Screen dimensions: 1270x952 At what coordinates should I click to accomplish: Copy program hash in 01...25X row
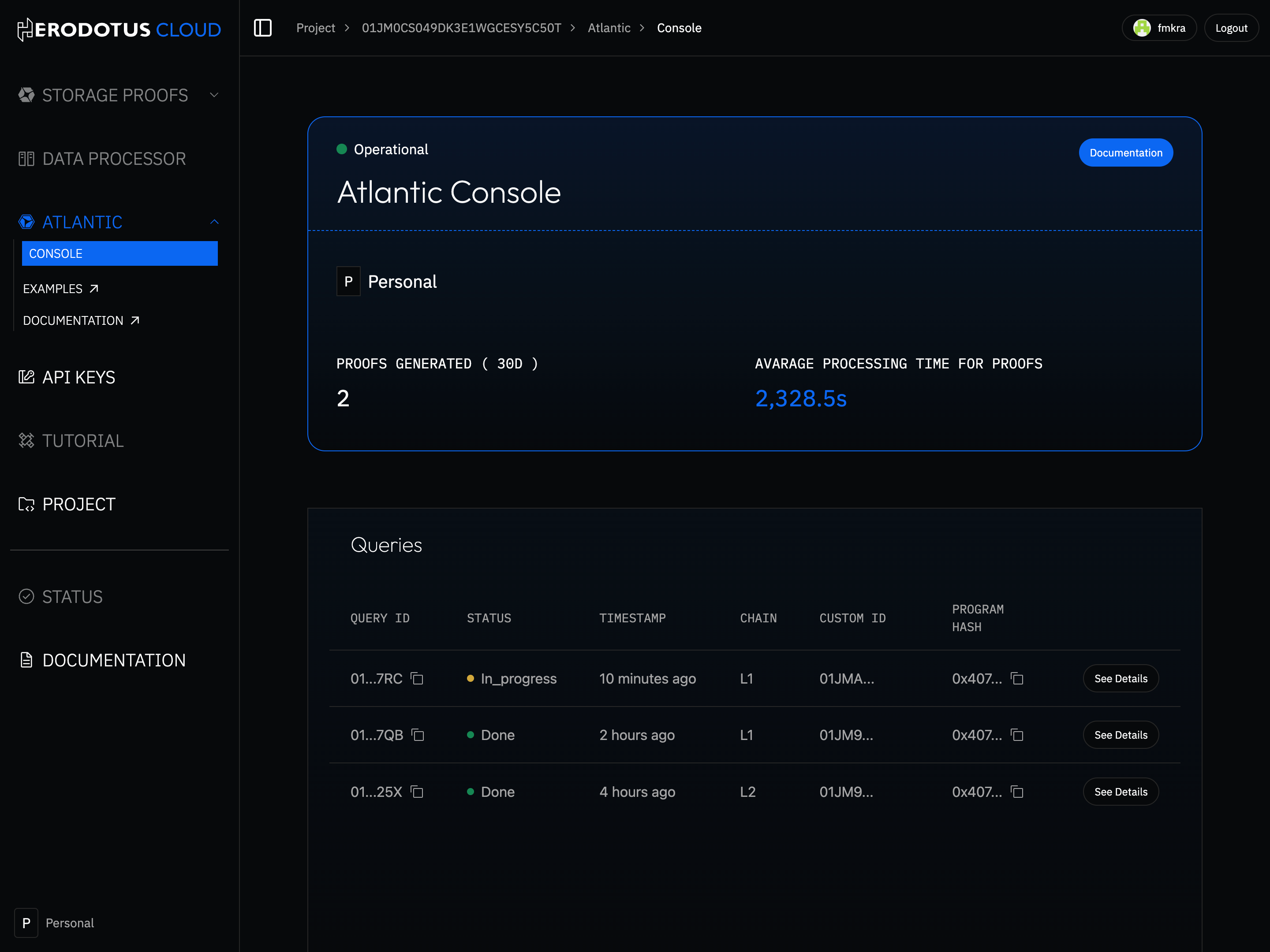tap(1017, 792)
